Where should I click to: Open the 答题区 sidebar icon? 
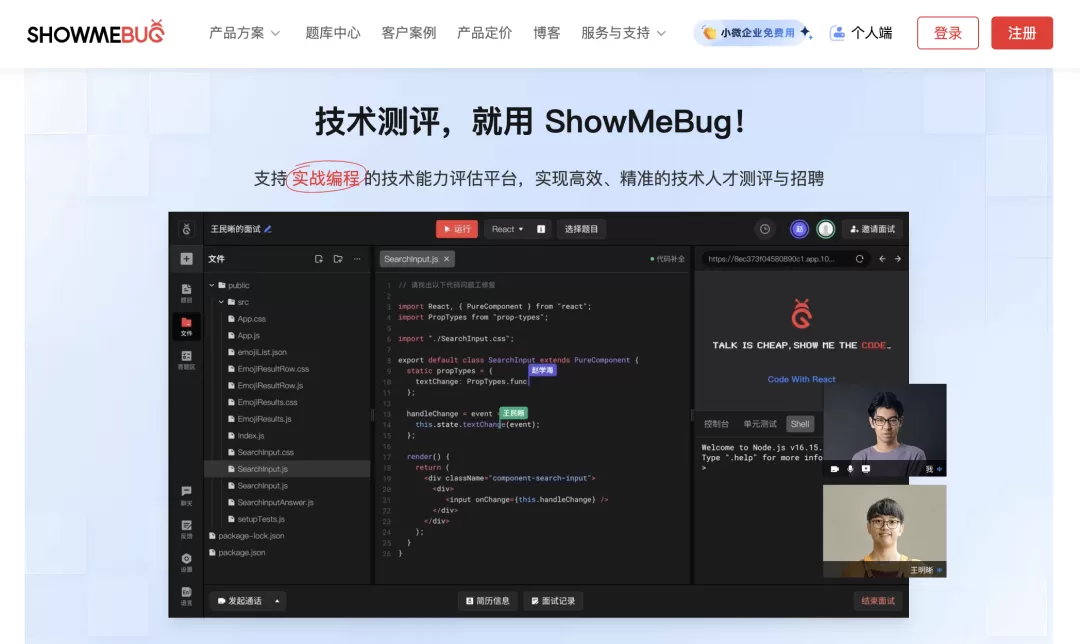[x=187, y=360]
